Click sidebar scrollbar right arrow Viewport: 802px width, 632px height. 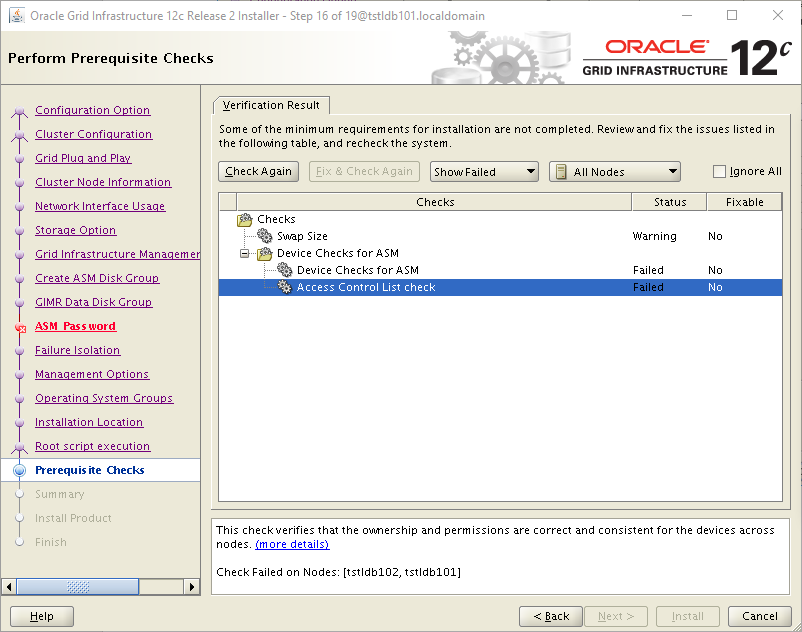[191, 586]
